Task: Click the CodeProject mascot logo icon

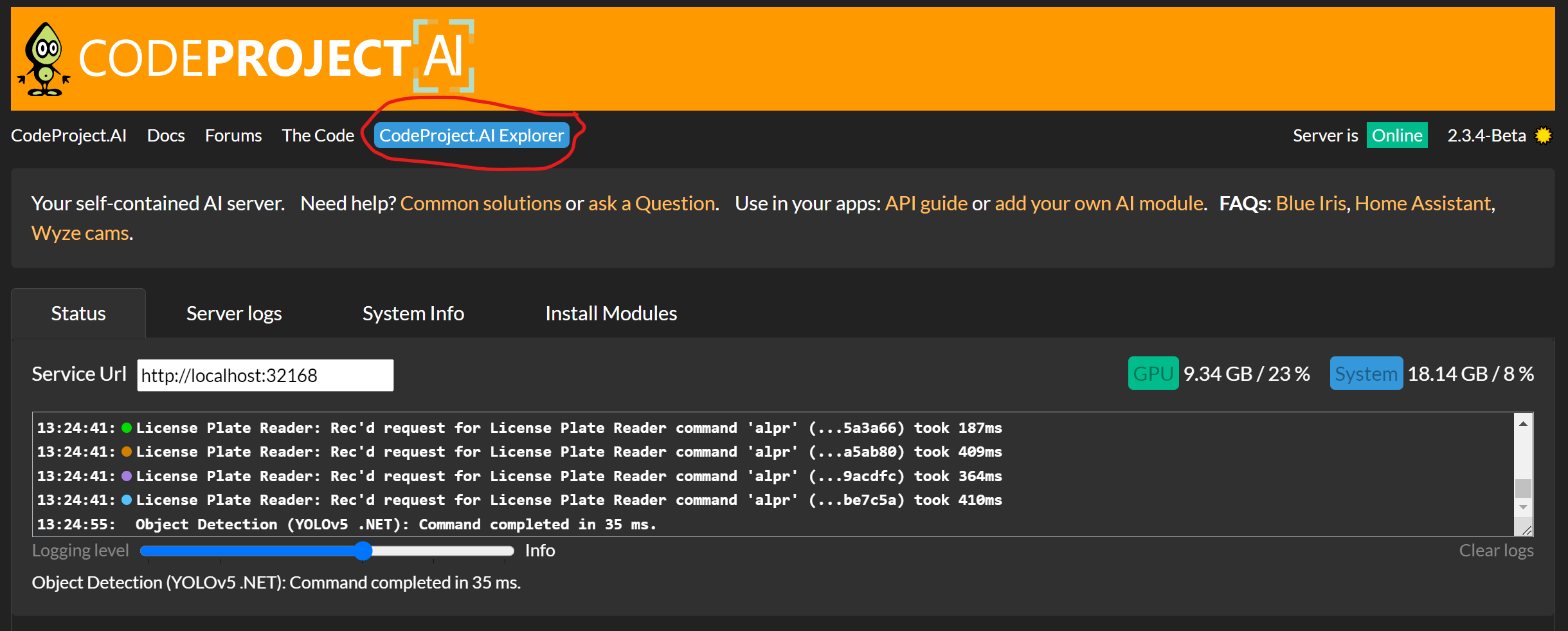Action: click(44, 59)
